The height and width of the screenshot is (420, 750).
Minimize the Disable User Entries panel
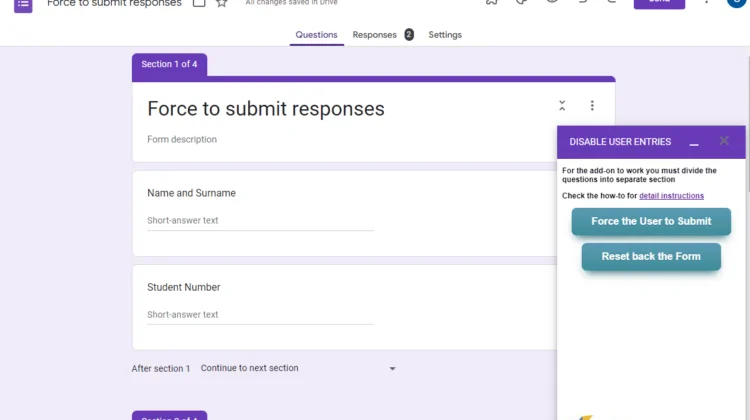coord(694,143)
